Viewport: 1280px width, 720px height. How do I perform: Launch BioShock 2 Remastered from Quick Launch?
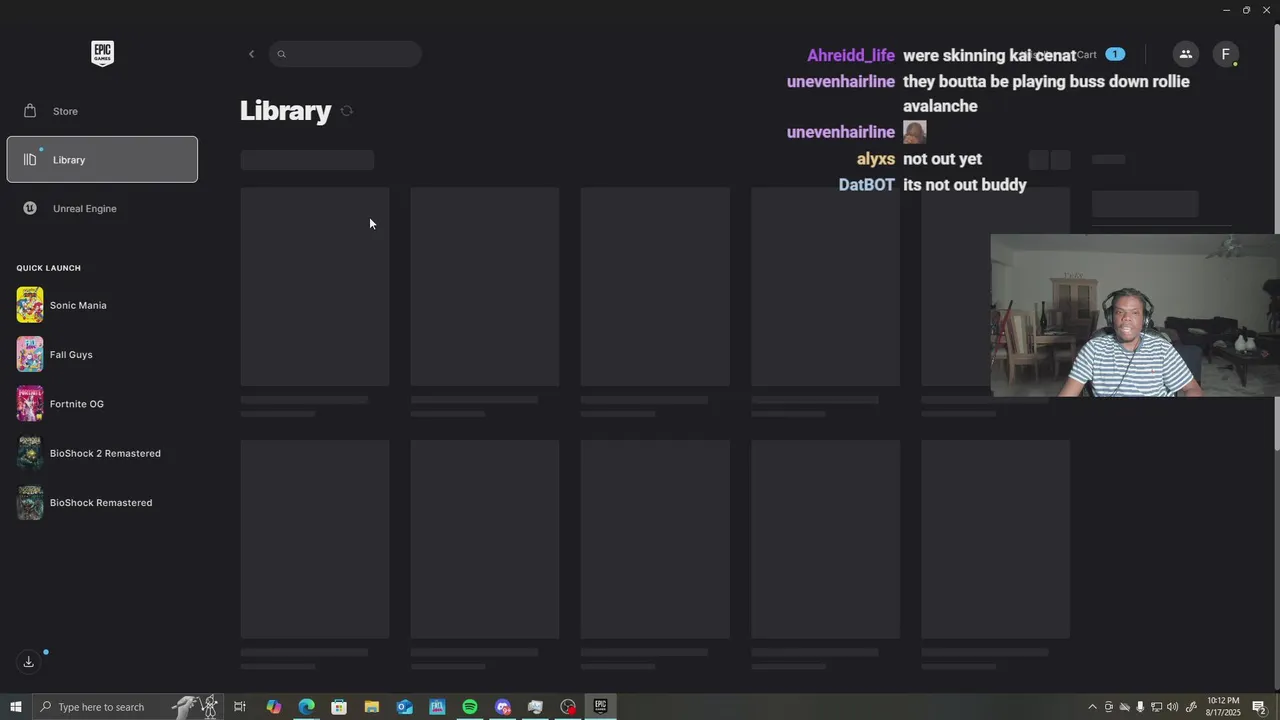[x=105, y=453]
